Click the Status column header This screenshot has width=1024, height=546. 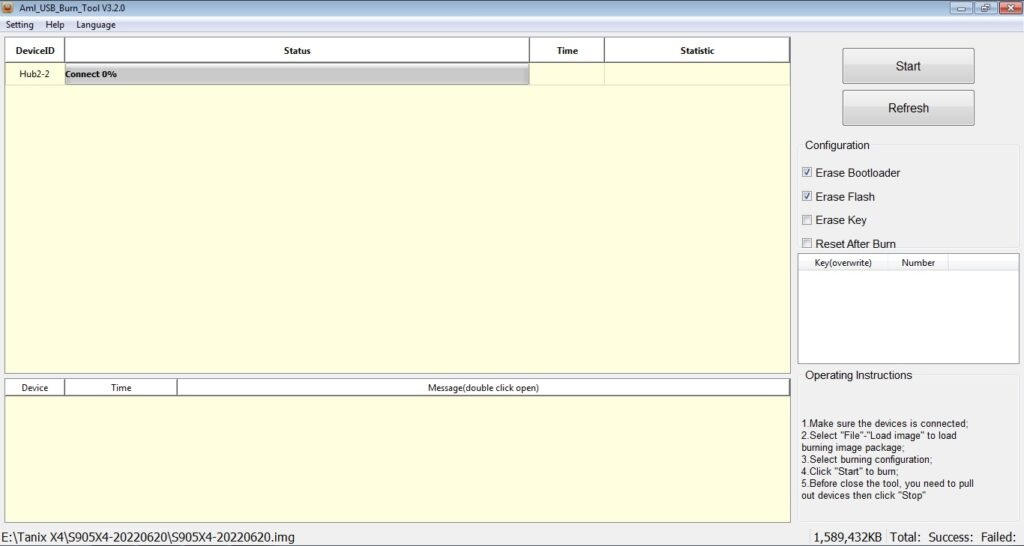(x=297, y=50)
